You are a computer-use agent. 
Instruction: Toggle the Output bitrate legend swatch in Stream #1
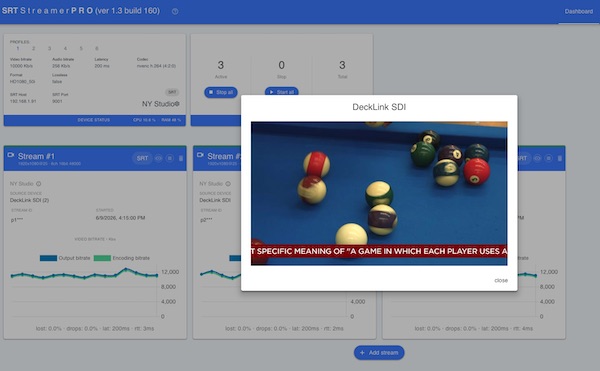(x=48, y=258)
